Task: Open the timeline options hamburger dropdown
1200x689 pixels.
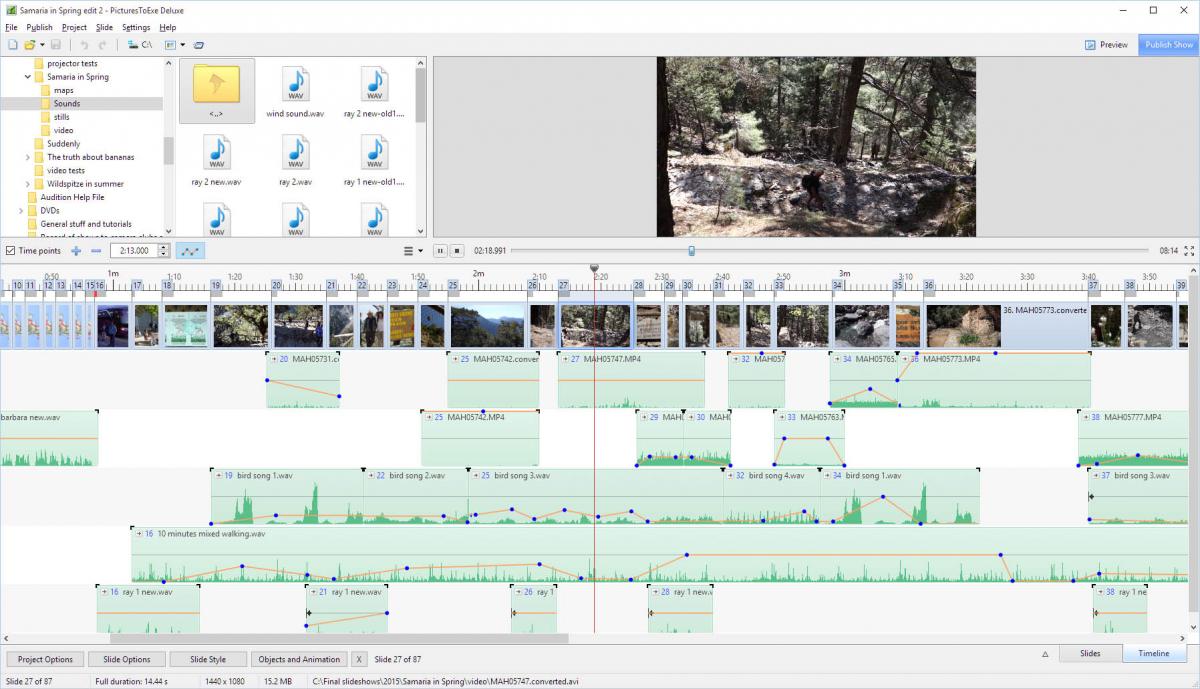Action: tap(413, 251)
